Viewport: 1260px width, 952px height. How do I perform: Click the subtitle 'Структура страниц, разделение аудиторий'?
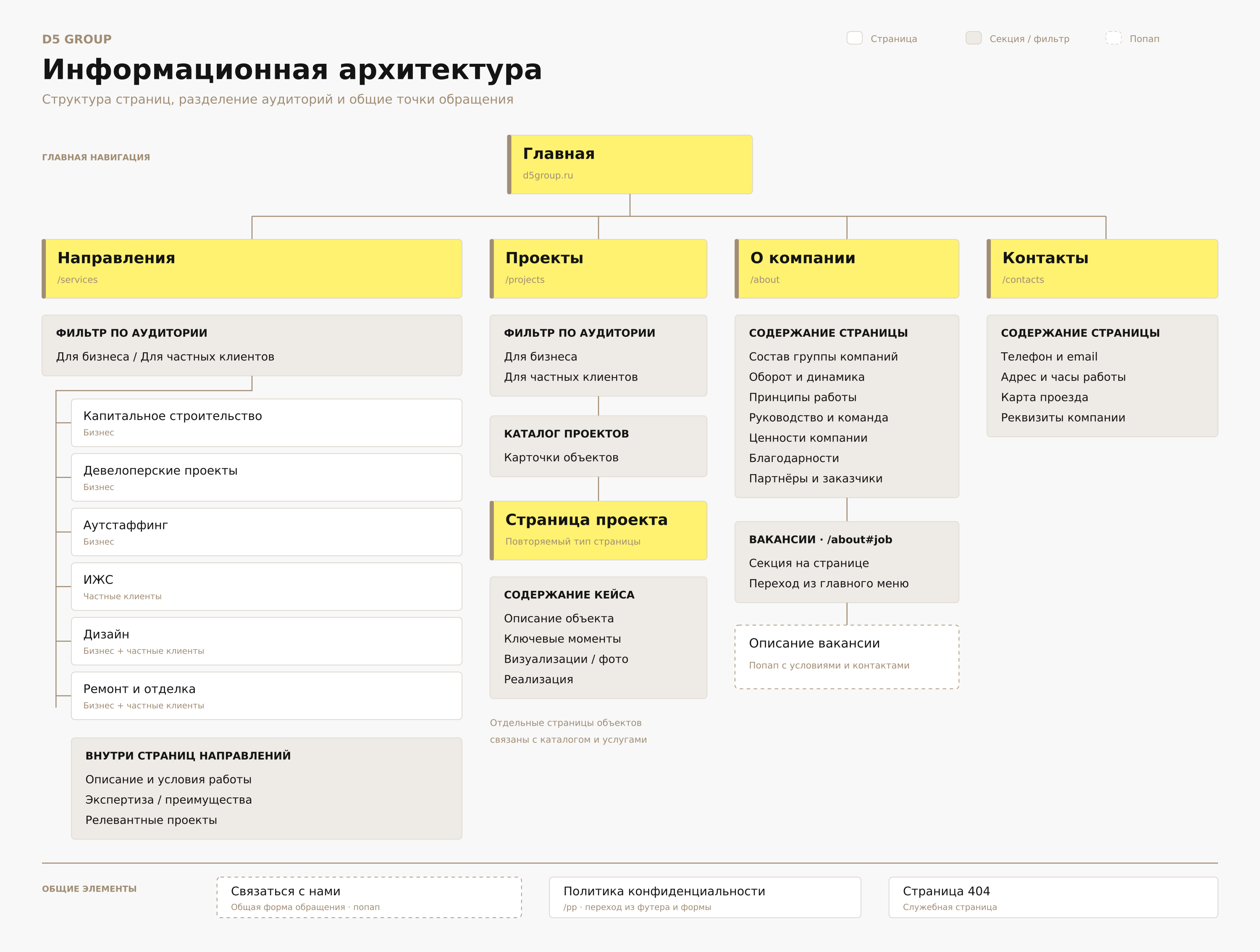(277, 100)
